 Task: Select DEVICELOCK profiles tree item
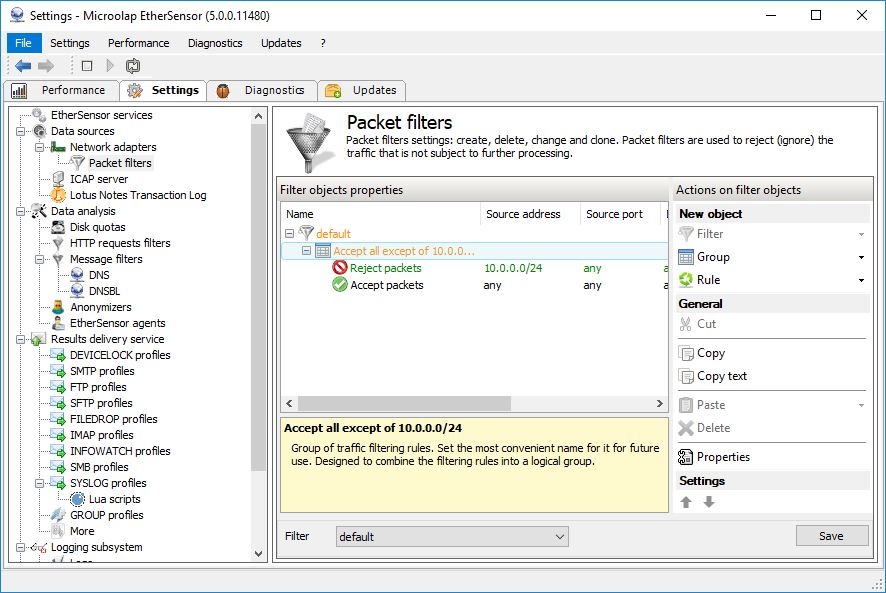[120, 355]
